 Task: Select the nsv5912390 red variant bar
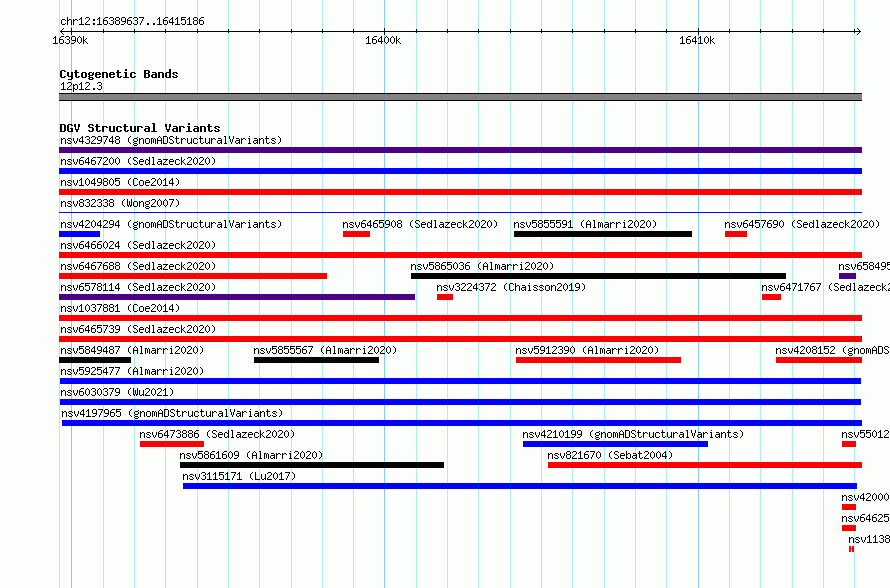click(x=598, y=360)
